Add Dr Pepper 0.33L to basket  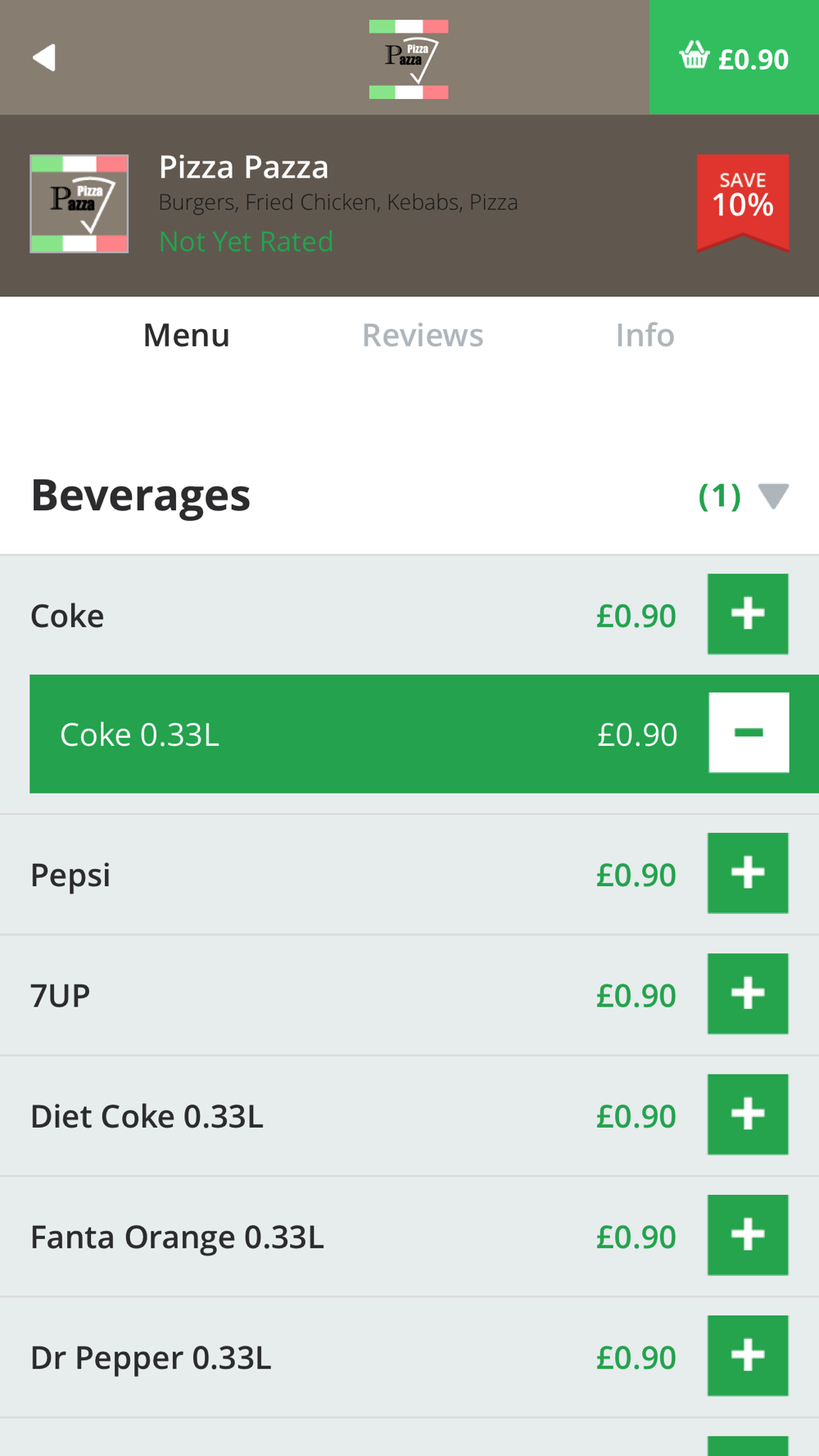pos(748,1356)
